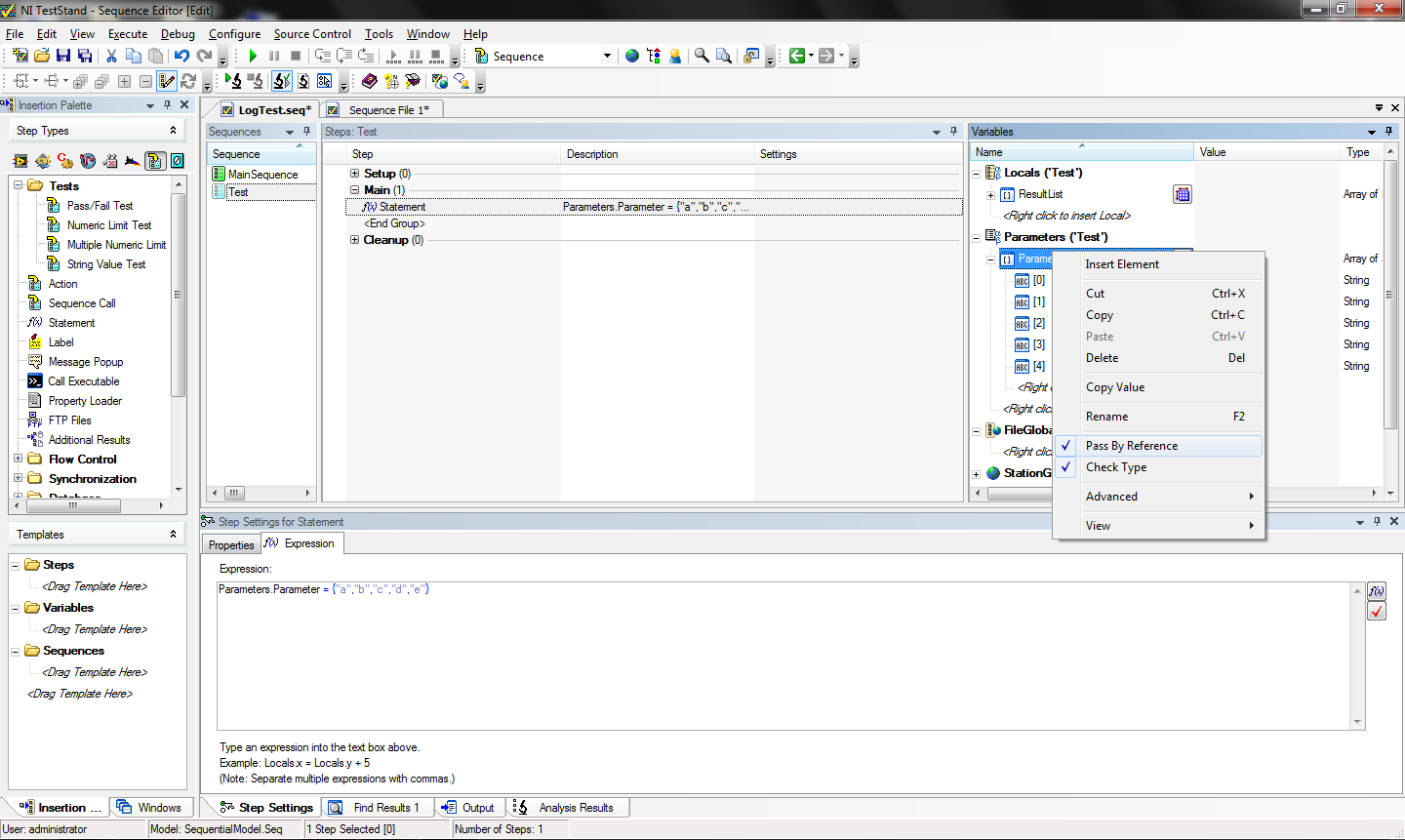Click the Sequences pane horizontal scrollbar
This screenshot has height=840, width=1405.
pyautogui.click(x=261, y=493)
